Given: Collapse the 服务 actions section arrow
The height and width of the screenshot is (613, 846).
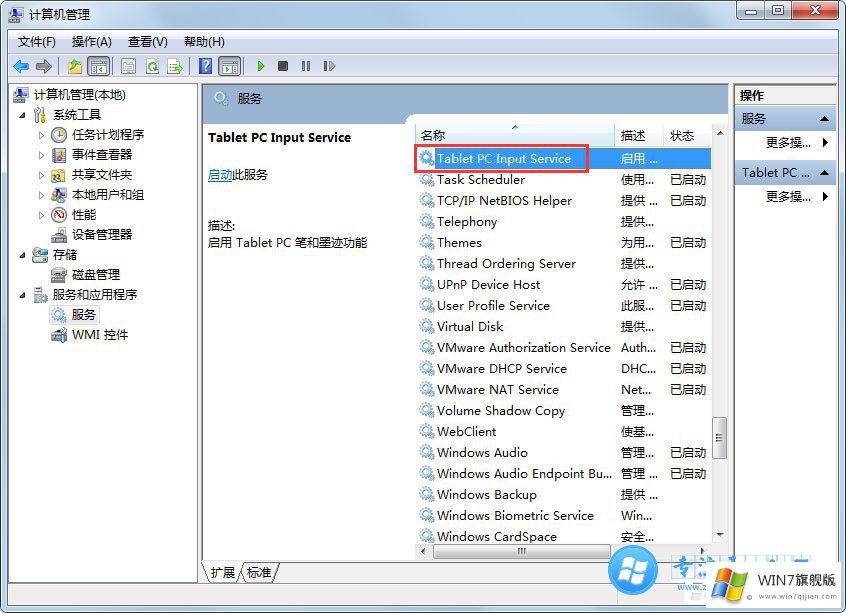Looking at the screenshot, I should click(x=824, y=119).
